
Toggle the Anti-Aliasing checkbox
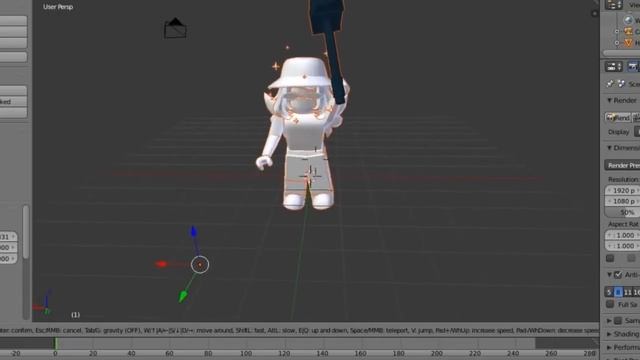click(618, 275)
